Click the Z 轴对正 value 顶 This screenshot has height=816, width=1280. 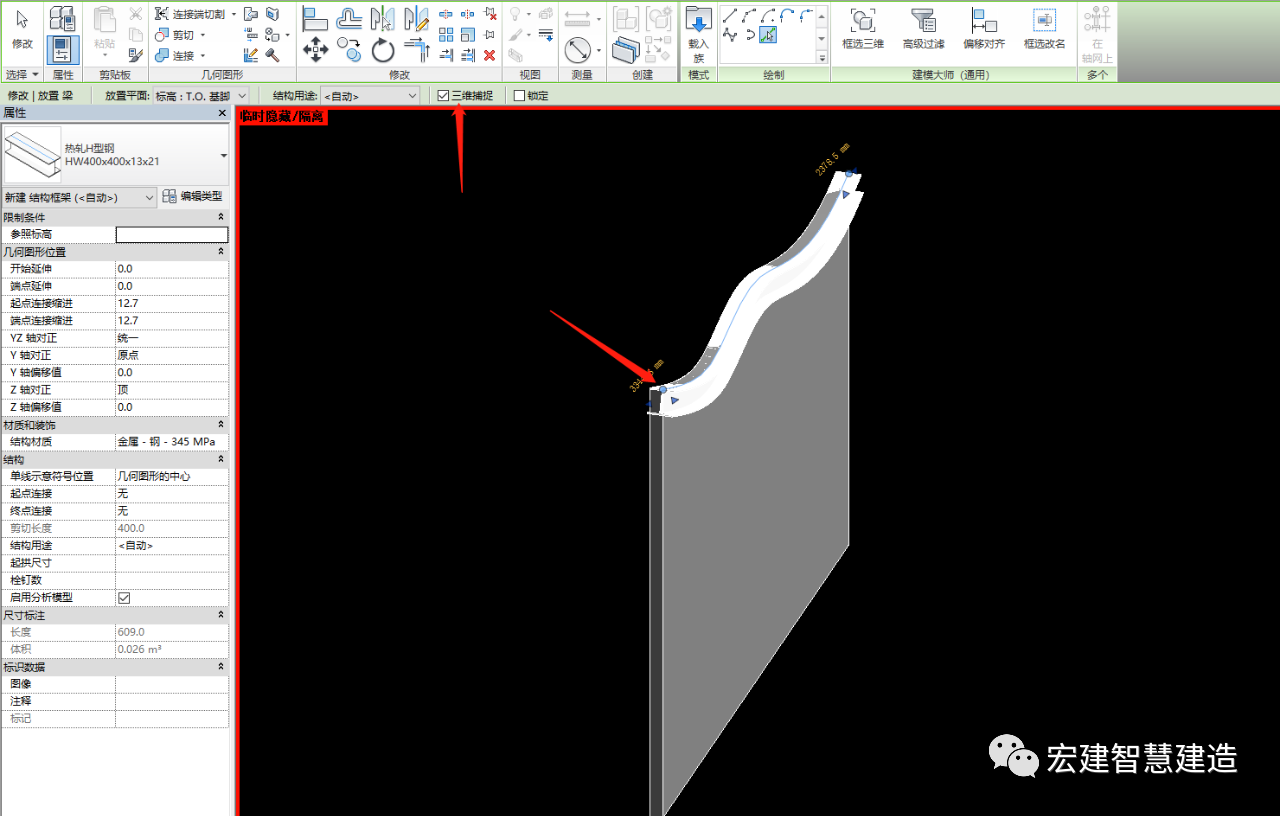pyautogui.click(x=172, y=390)
